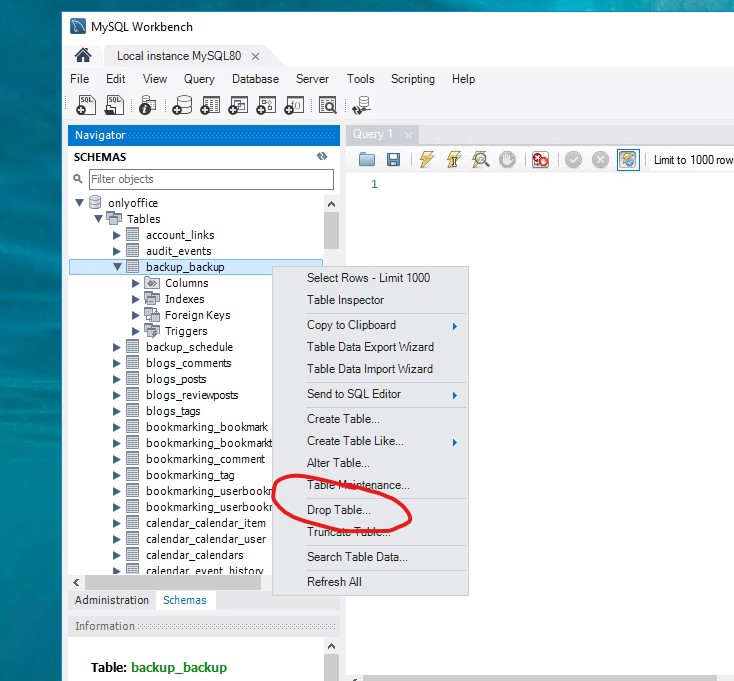Toggle the auto-commit mode button

[628, 160]
